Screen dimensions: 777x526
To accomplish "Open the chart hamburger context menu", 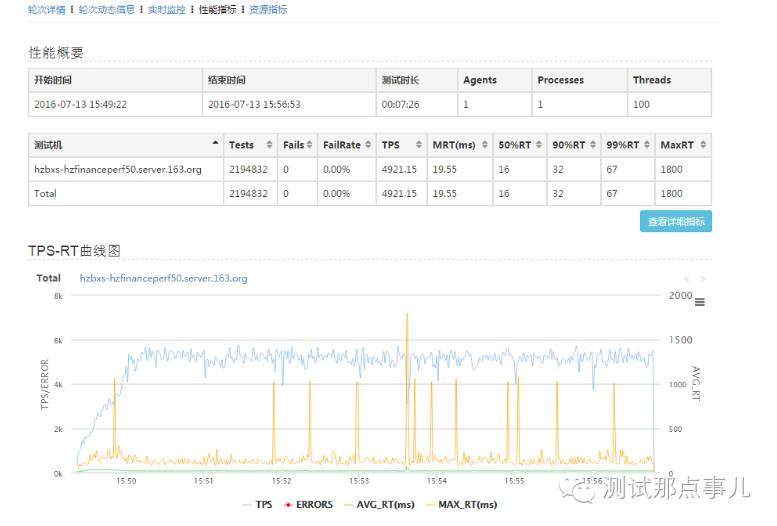I will (699, 302).
